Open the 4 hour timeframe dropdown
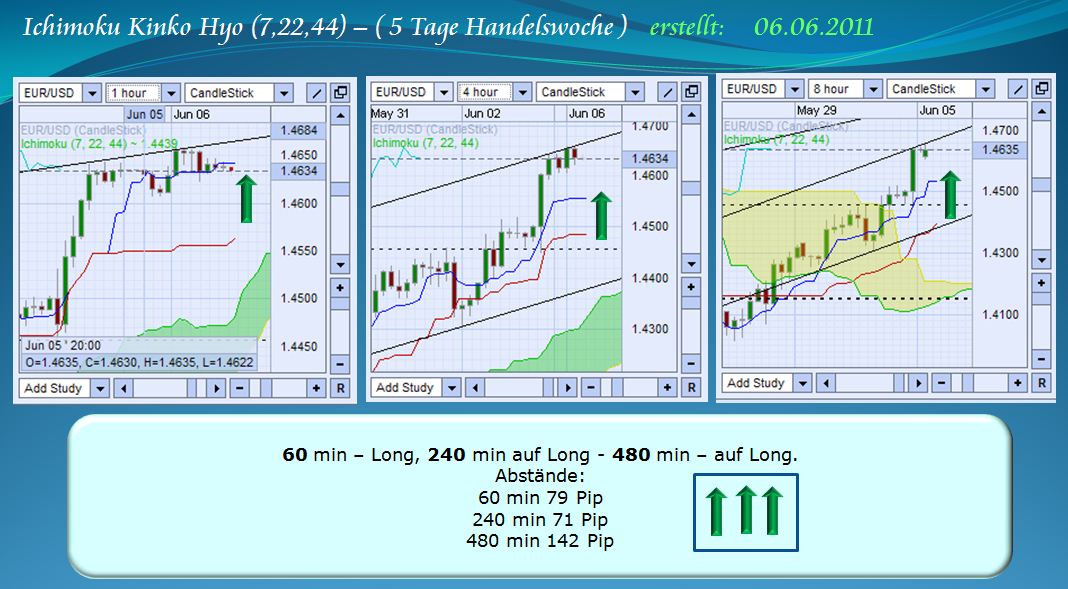Screen dimensions: 1068x589 click(x=522, y=92)
